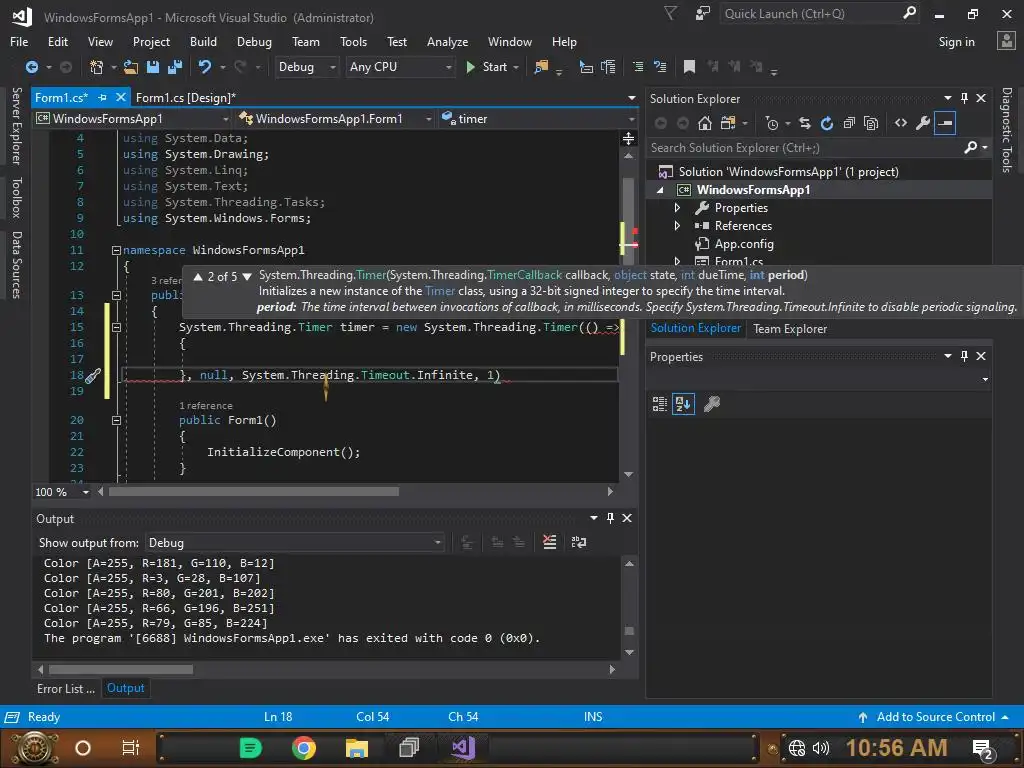1024x768 pixels.
Task: Open the File menu
Action: (x=19, y=42)
